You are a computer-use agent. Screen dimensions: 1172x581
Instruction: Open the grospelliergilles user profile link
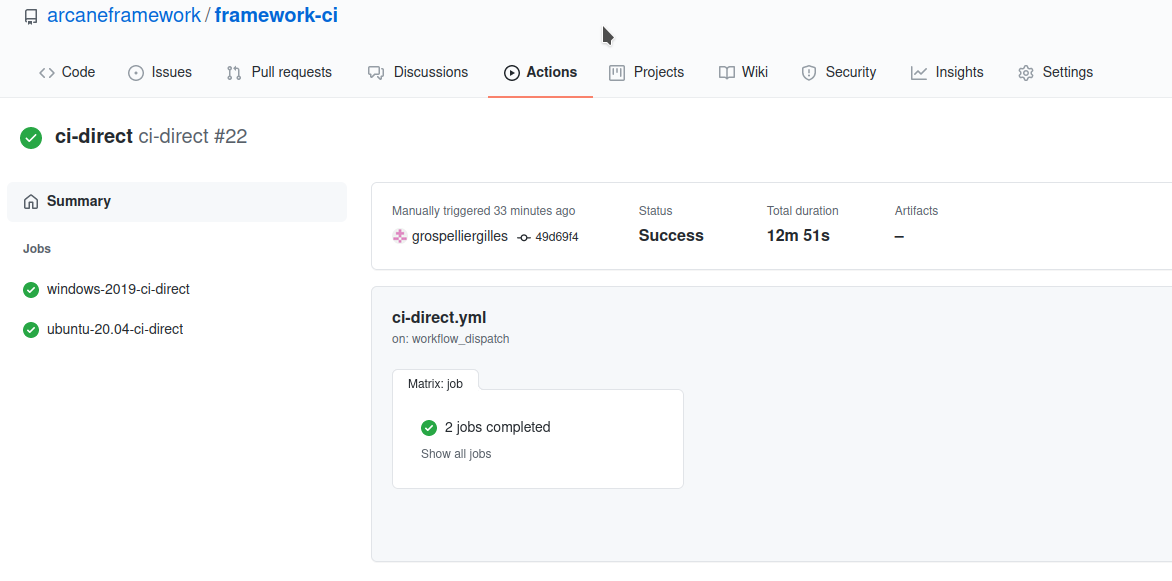point(460,236)
